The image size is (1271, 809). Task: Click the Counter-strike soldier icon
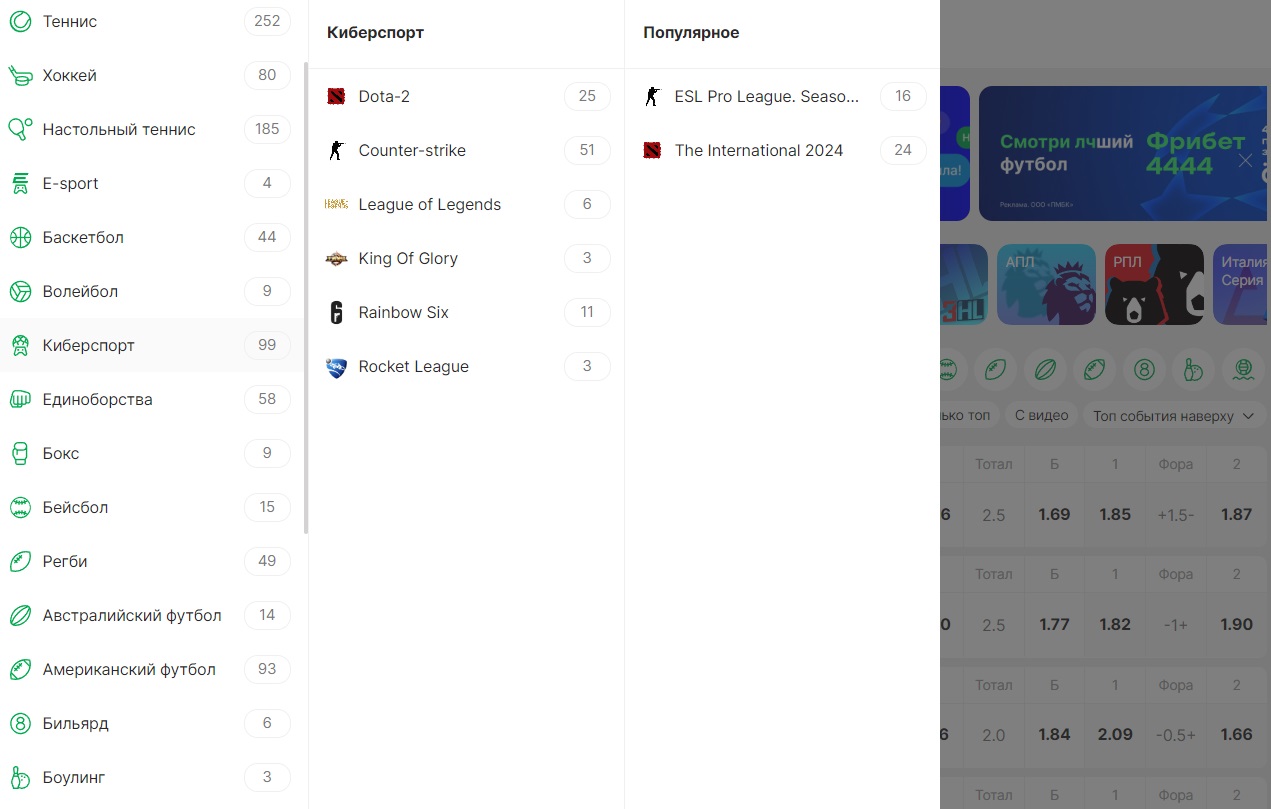[x=336, y=150]
